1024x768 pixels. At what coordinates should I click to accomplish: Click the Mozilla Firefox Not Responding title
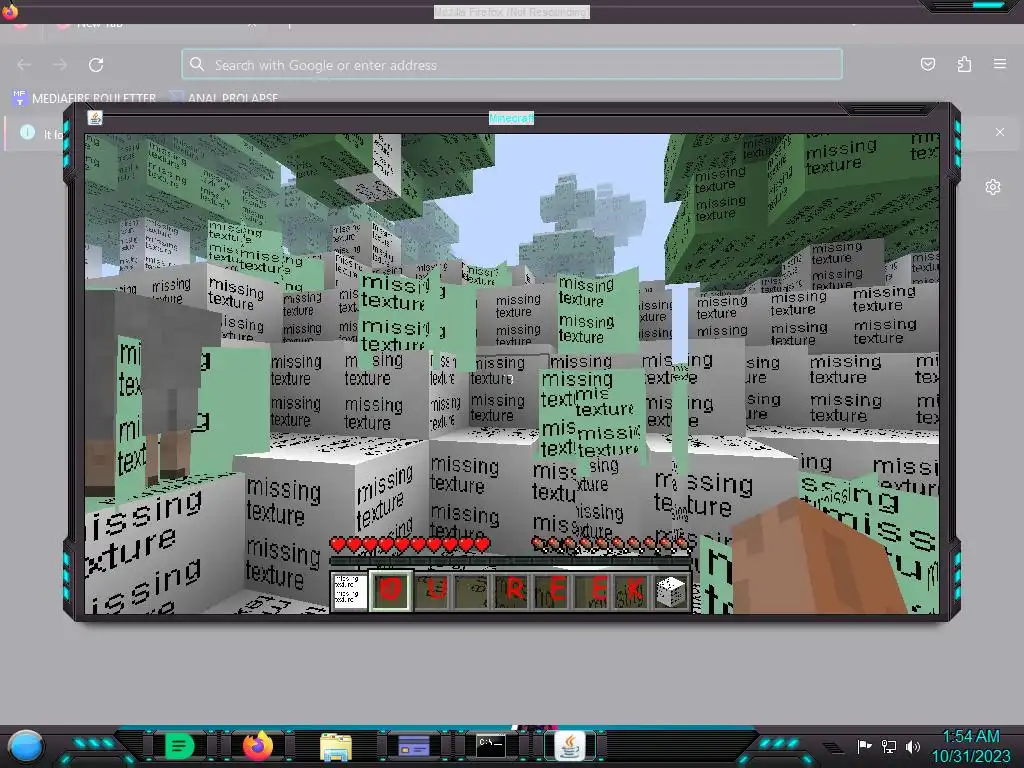(512, 12)
